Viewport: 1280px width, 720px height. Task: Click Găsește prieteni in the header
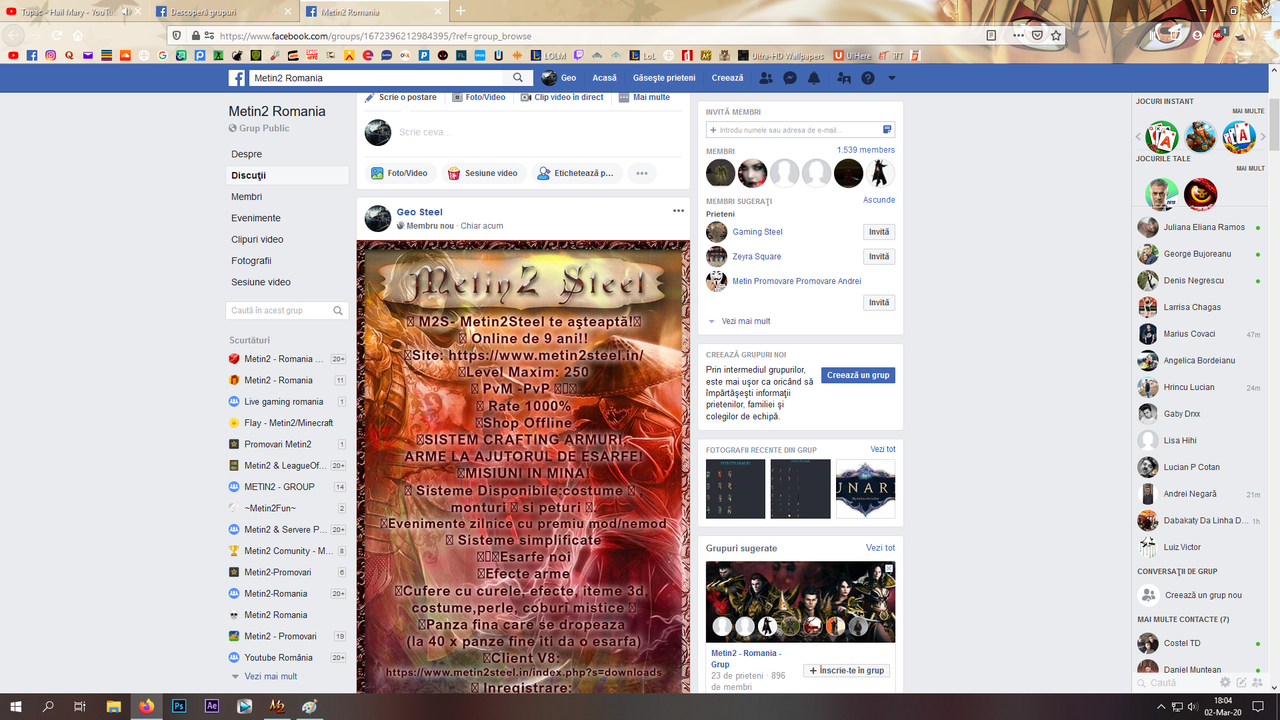664,78
